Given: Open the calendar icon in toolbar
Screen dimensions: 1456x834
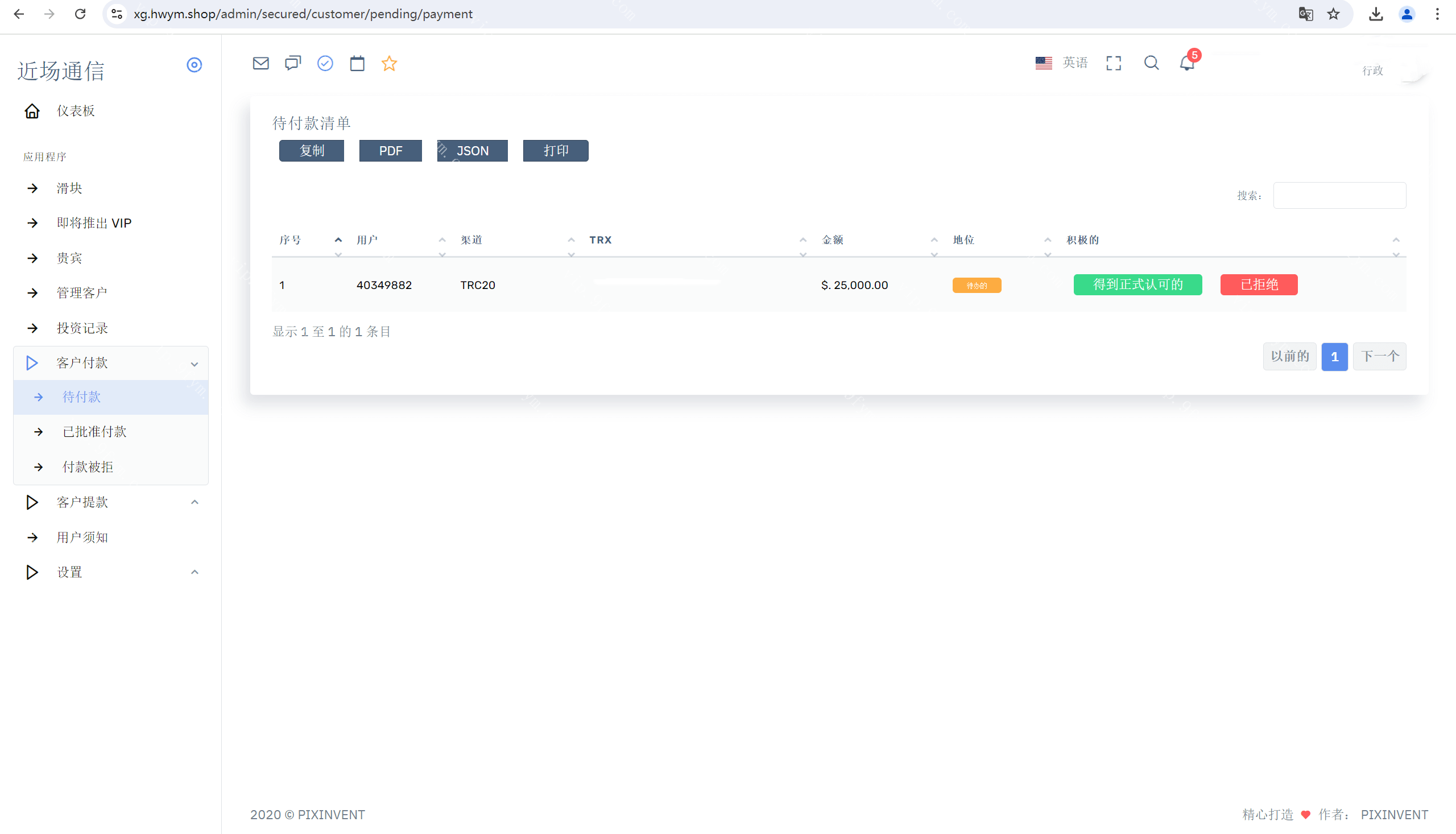Looking at the screenshot, I should (x=357, y=63).
